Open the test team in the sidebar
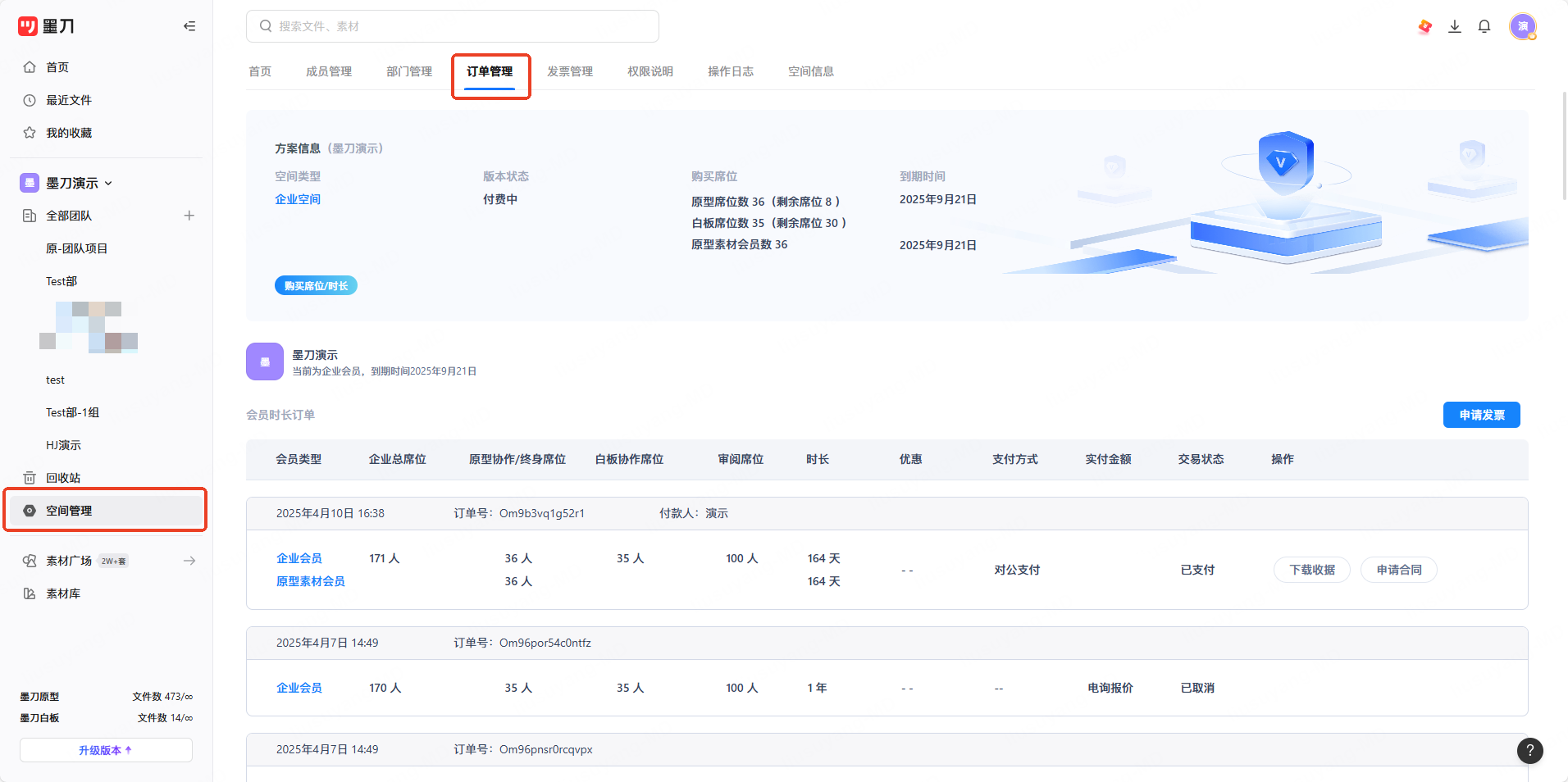This screenshot has height=782, width=1568. [55, 380]
